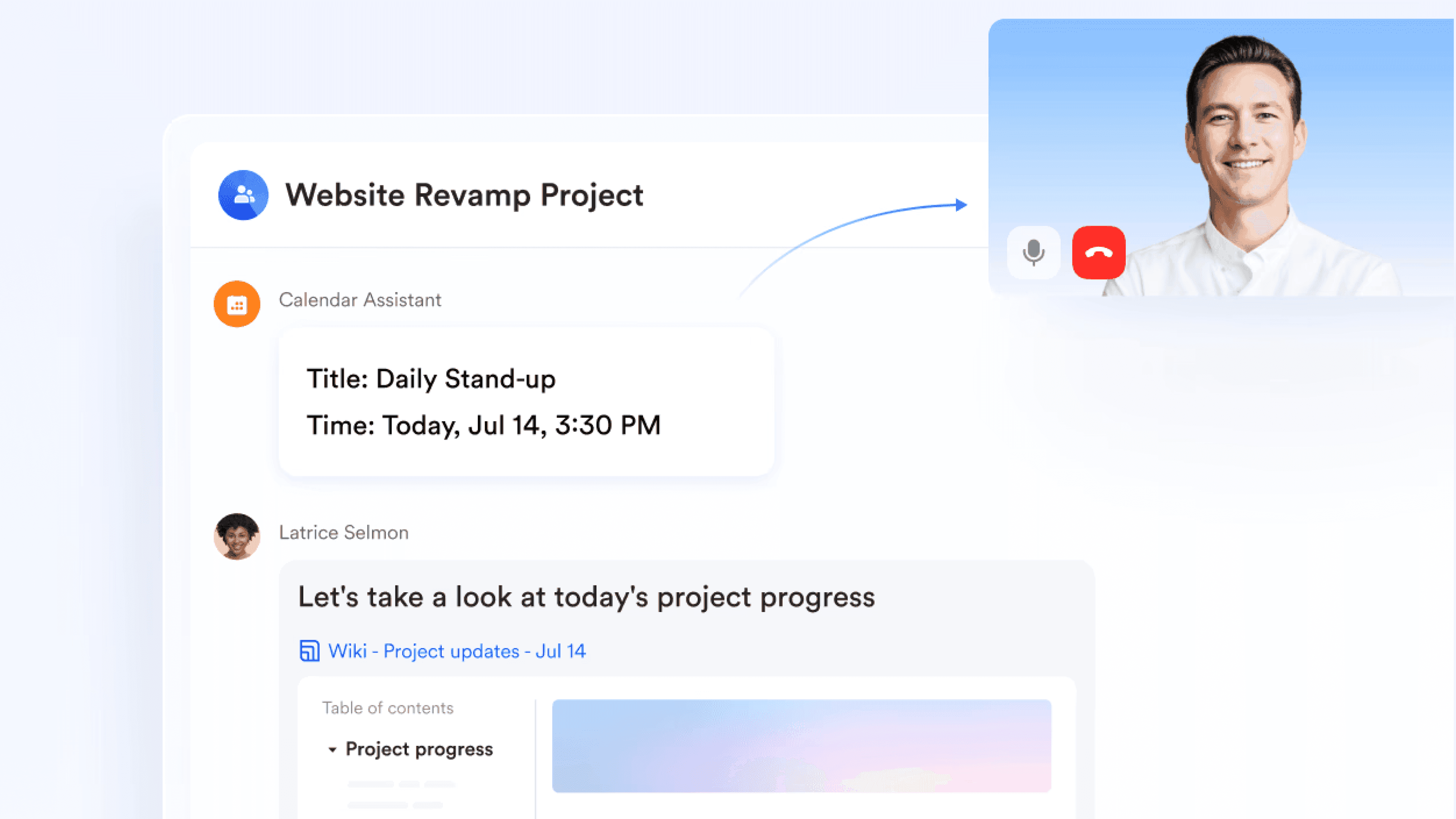
Task: End the call with the red hang-up button
Action: click(1099, 253)
